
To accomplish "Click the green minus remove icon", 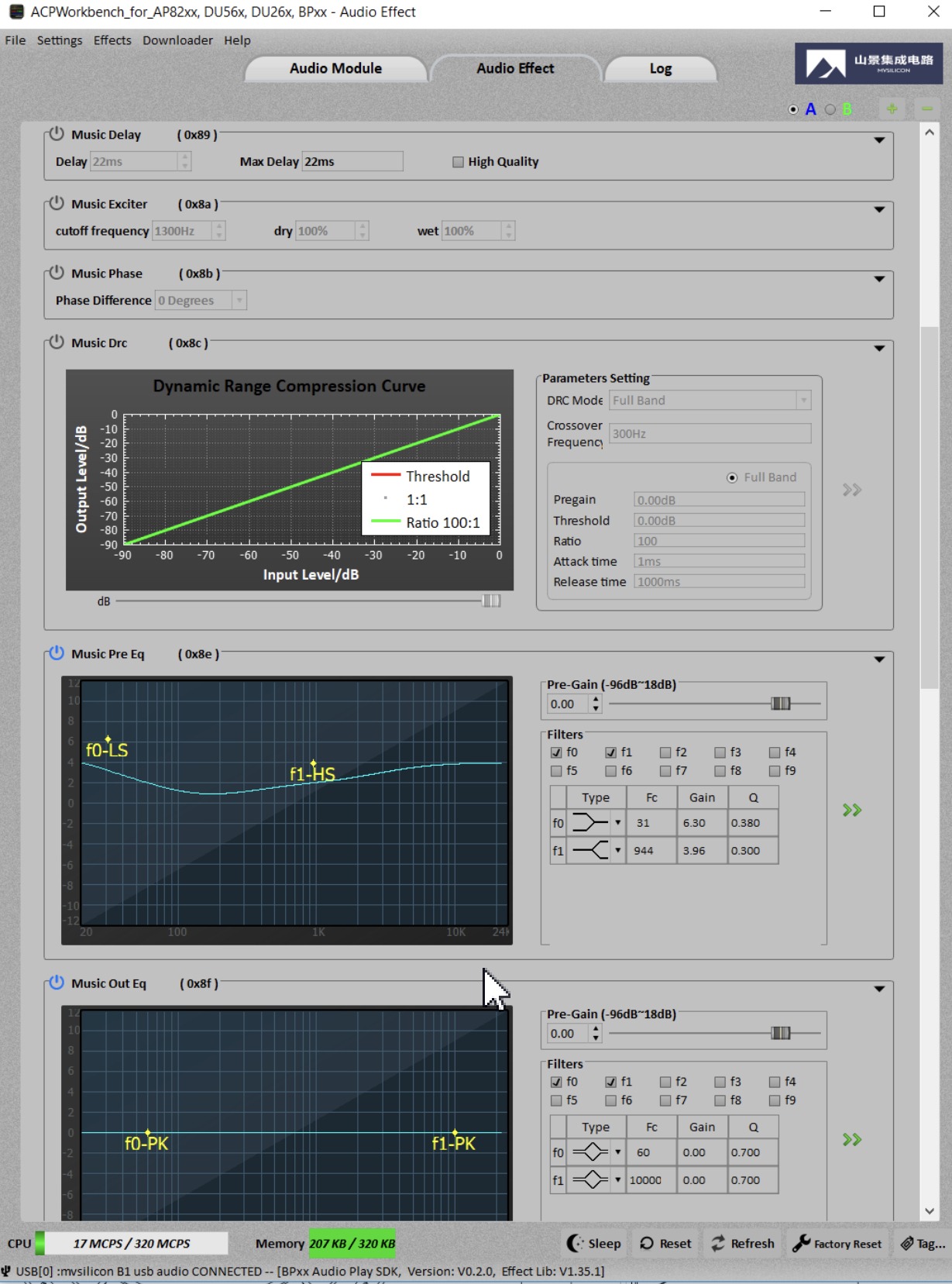I will click(x=927, y=108).
